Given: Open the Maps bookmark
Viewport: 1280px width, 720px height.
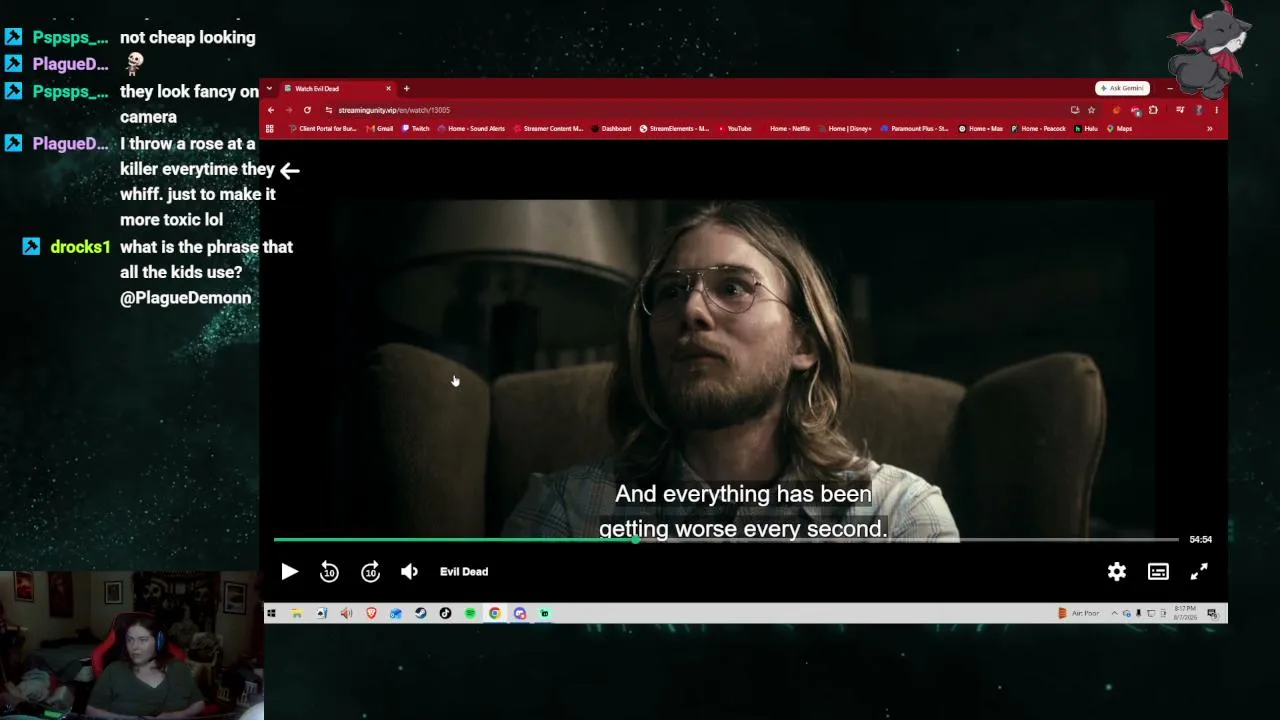Looking at the screenshot, I should tap(1119, 129).
